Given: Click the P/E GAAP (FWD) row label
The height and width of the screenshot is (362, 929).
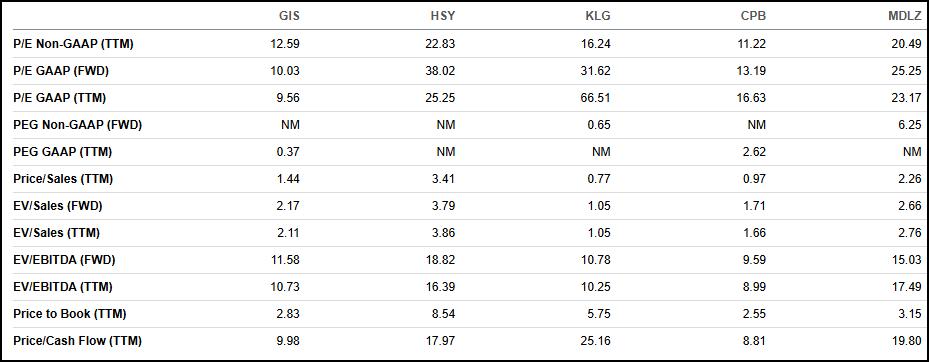Looking at the screenshot, I should [x=60, y=71].
